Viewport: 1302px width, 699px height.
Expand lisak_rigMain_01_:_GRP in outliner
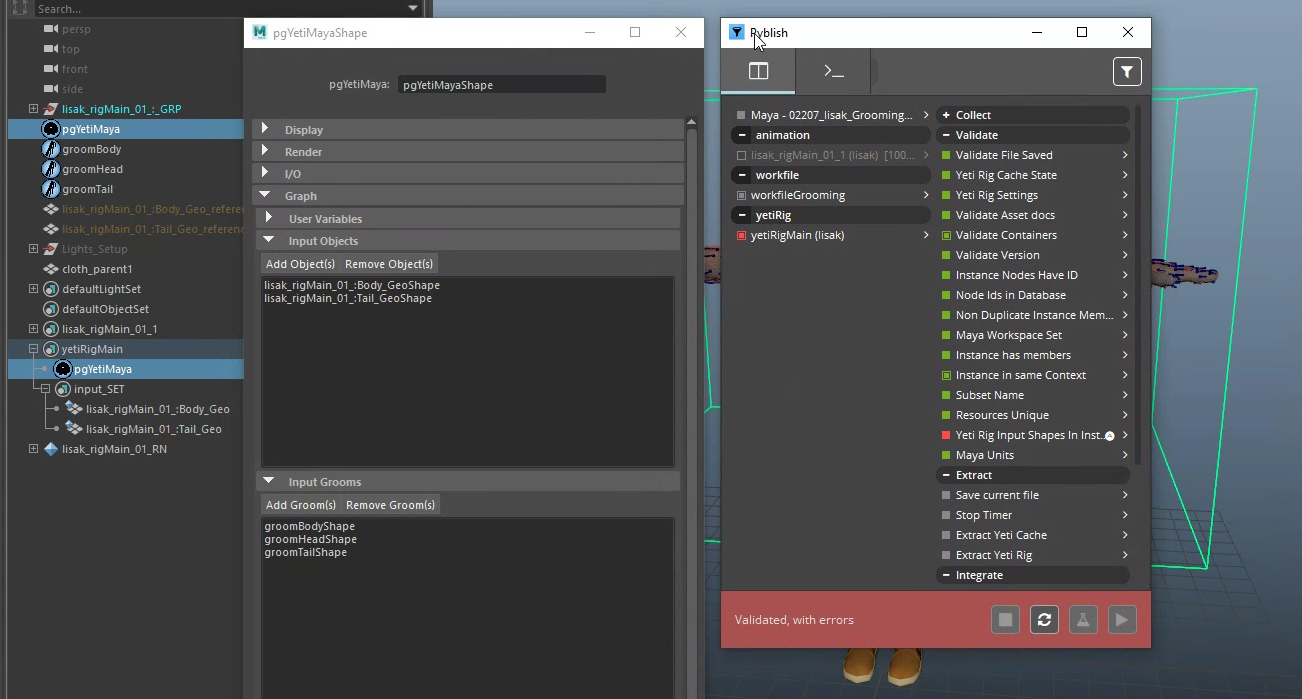(x=33, y=109)
